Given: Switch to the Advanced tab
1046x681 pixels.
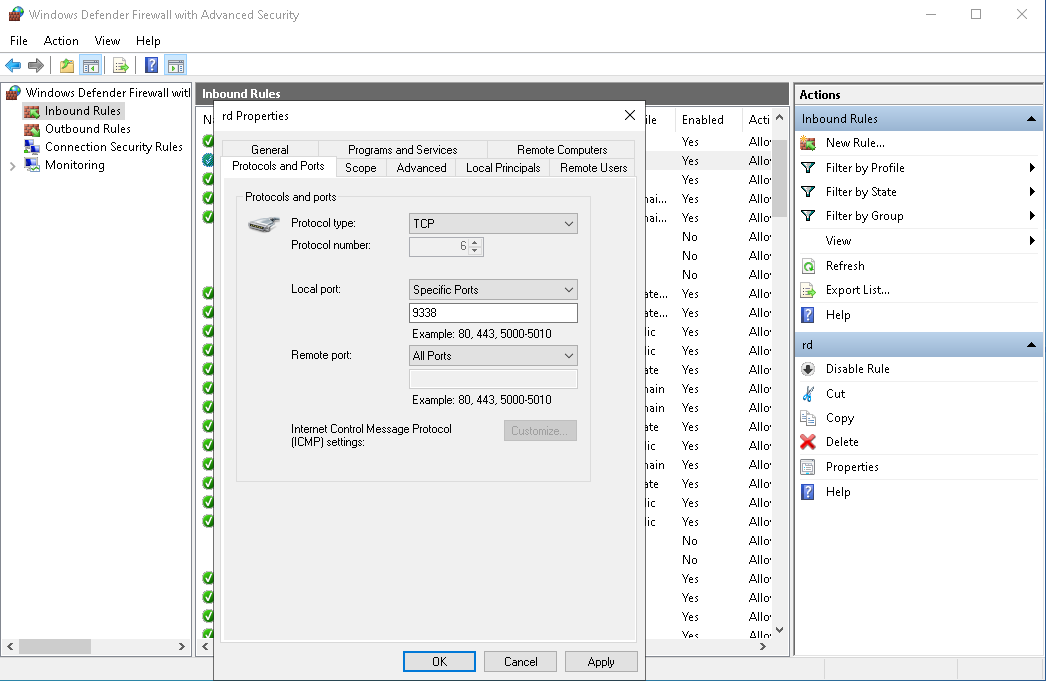Looking at the screenshot, I should [x=422, y=167].
